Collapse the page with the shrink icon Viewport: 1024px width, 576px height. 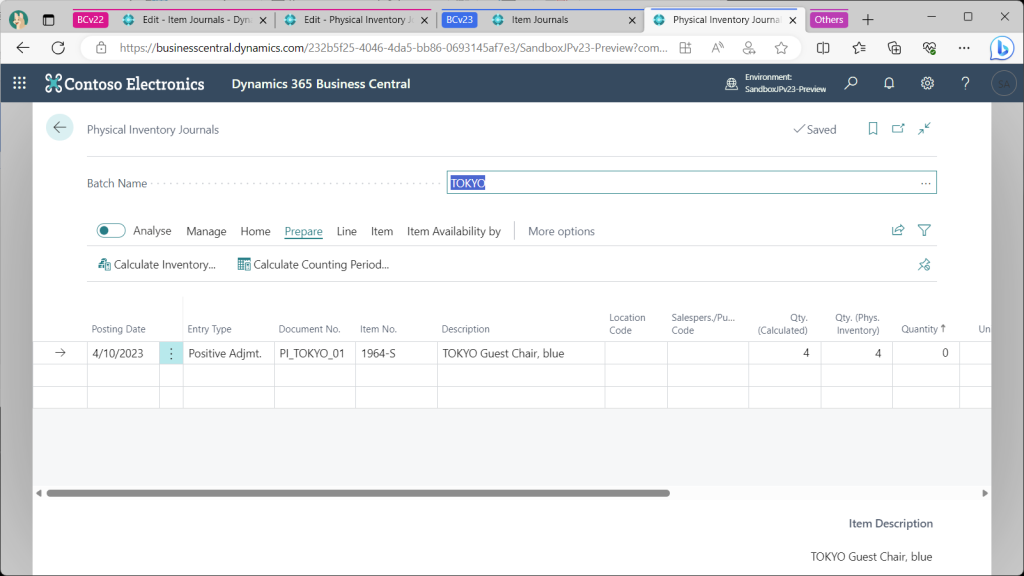[x=924, y=129]
